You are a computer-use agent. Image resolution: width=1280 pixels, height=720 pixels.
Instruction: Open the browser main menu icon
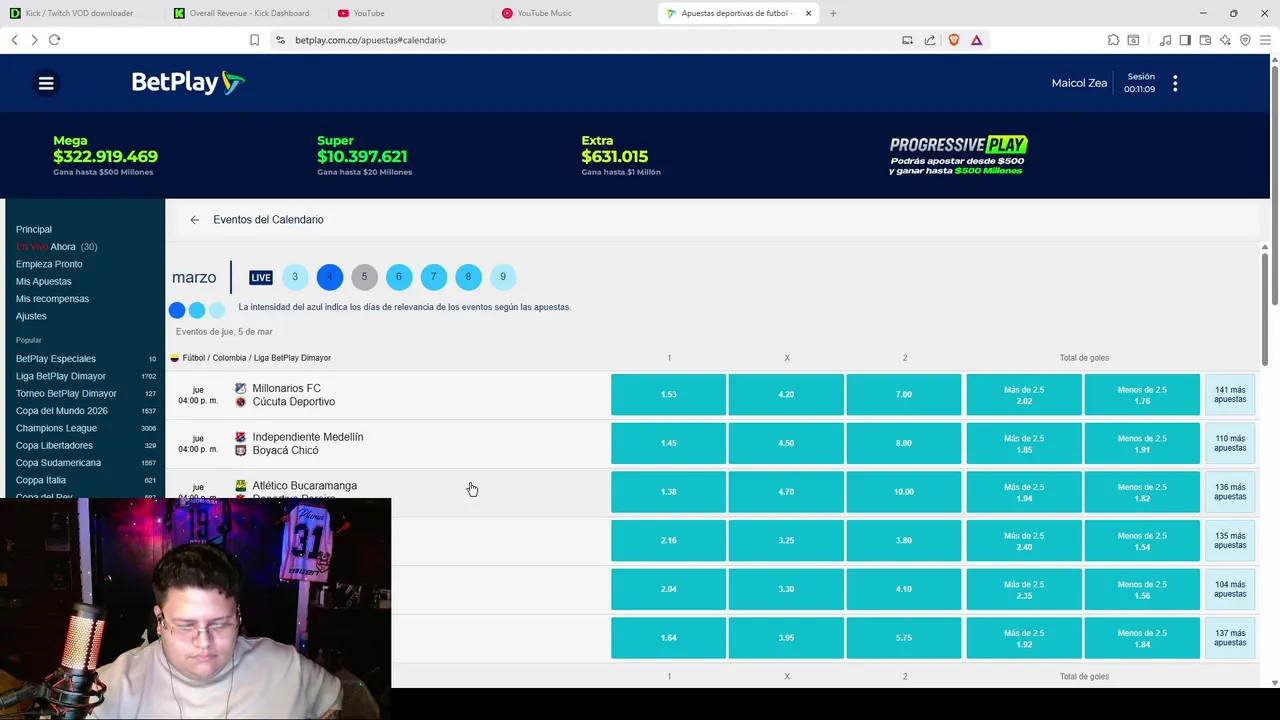point(1265,40)
